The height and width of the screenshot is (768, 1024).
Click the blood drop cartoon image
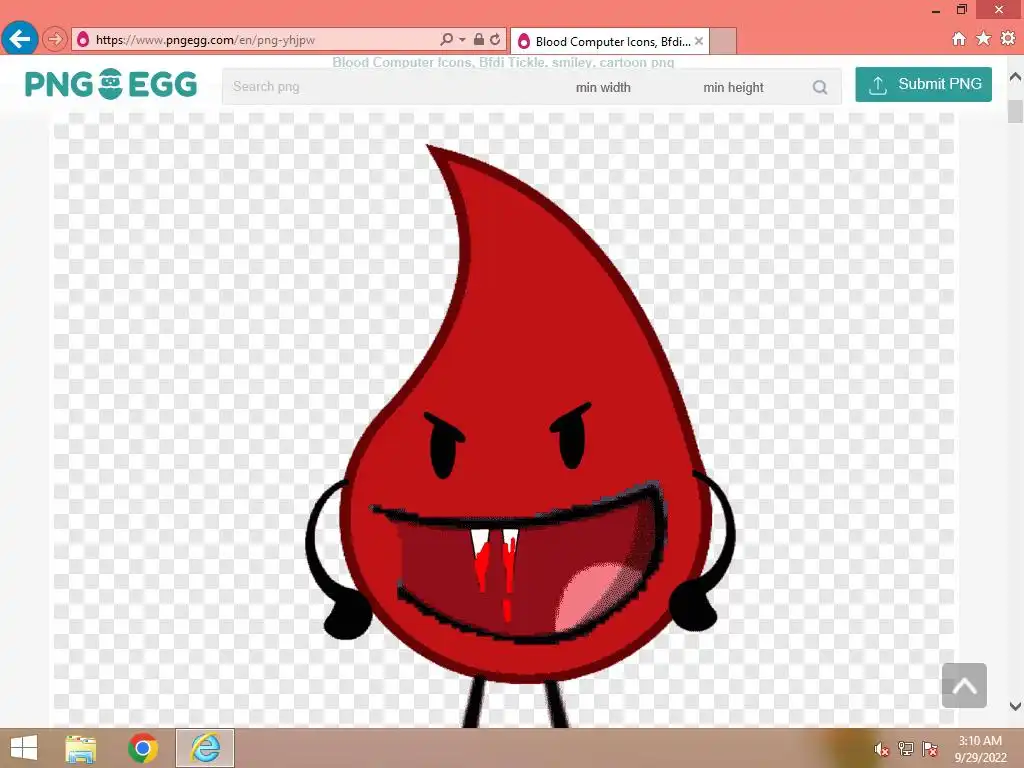[x=520, y=436]
